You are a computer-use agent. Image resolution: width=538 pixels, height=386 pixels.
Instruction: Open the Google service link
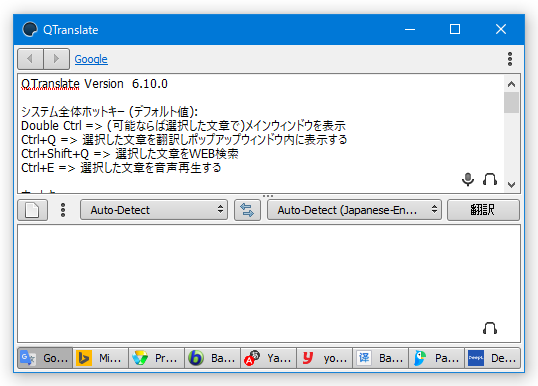[91, 59]
